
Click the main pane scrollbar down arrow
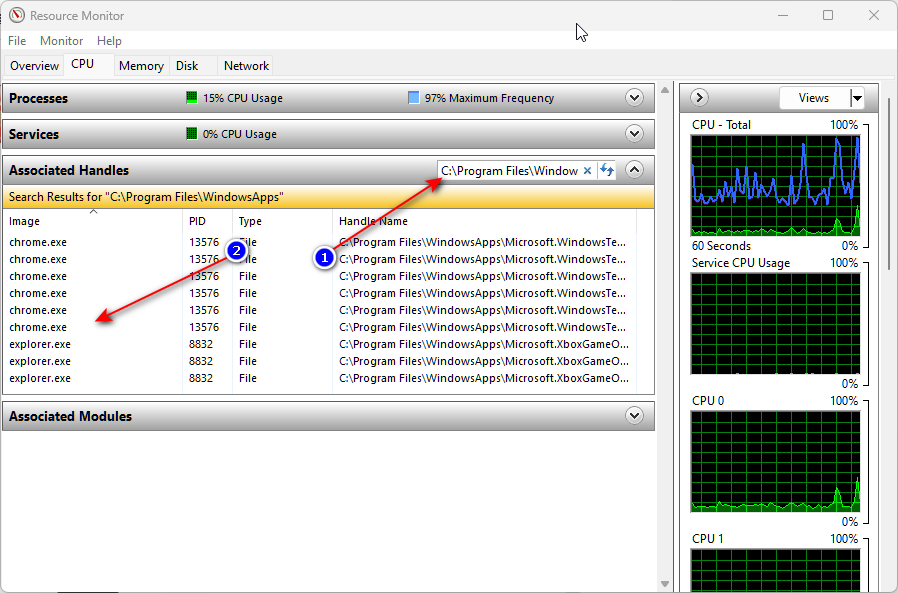click(x=665, y=584)
